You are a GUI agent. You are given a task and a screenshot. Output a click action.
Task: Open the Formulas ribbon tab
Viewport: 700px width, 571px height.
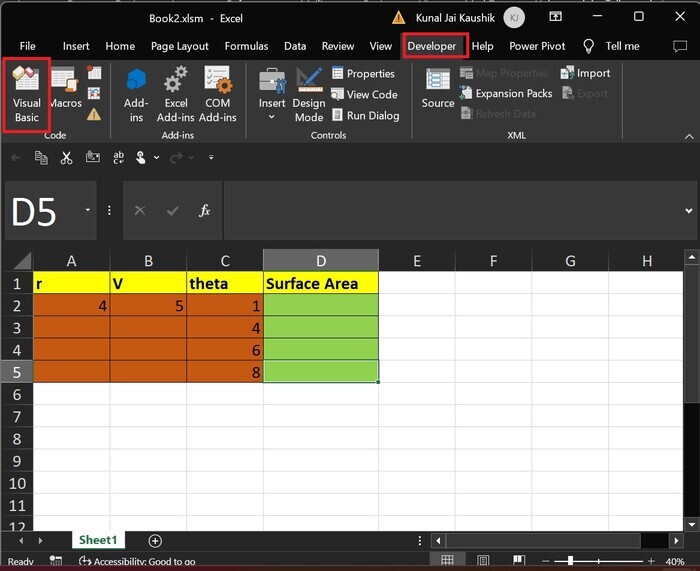pos(246,46)
